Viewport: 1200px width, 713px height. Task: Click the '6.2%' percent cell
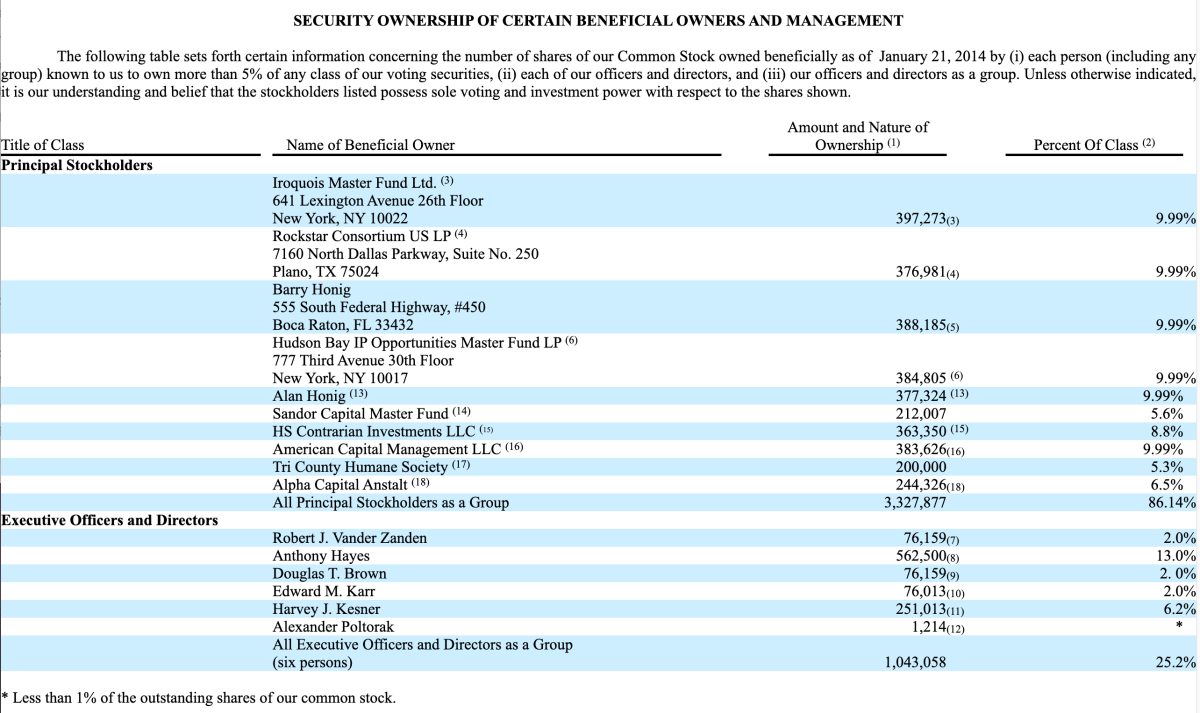(1180, 609)
